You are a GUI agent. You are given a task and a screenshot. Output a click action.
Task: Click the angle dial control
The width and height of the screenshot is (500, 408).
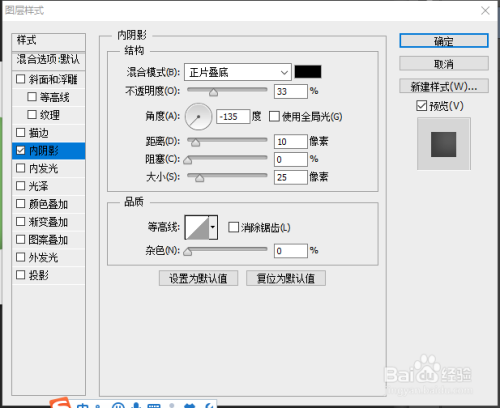click(x=198, y=117)
